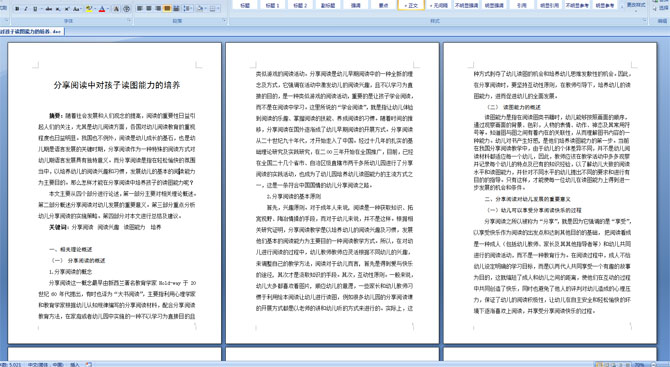
Task: Click the macro recording icon in status bar
Action: tap(89, 364)
